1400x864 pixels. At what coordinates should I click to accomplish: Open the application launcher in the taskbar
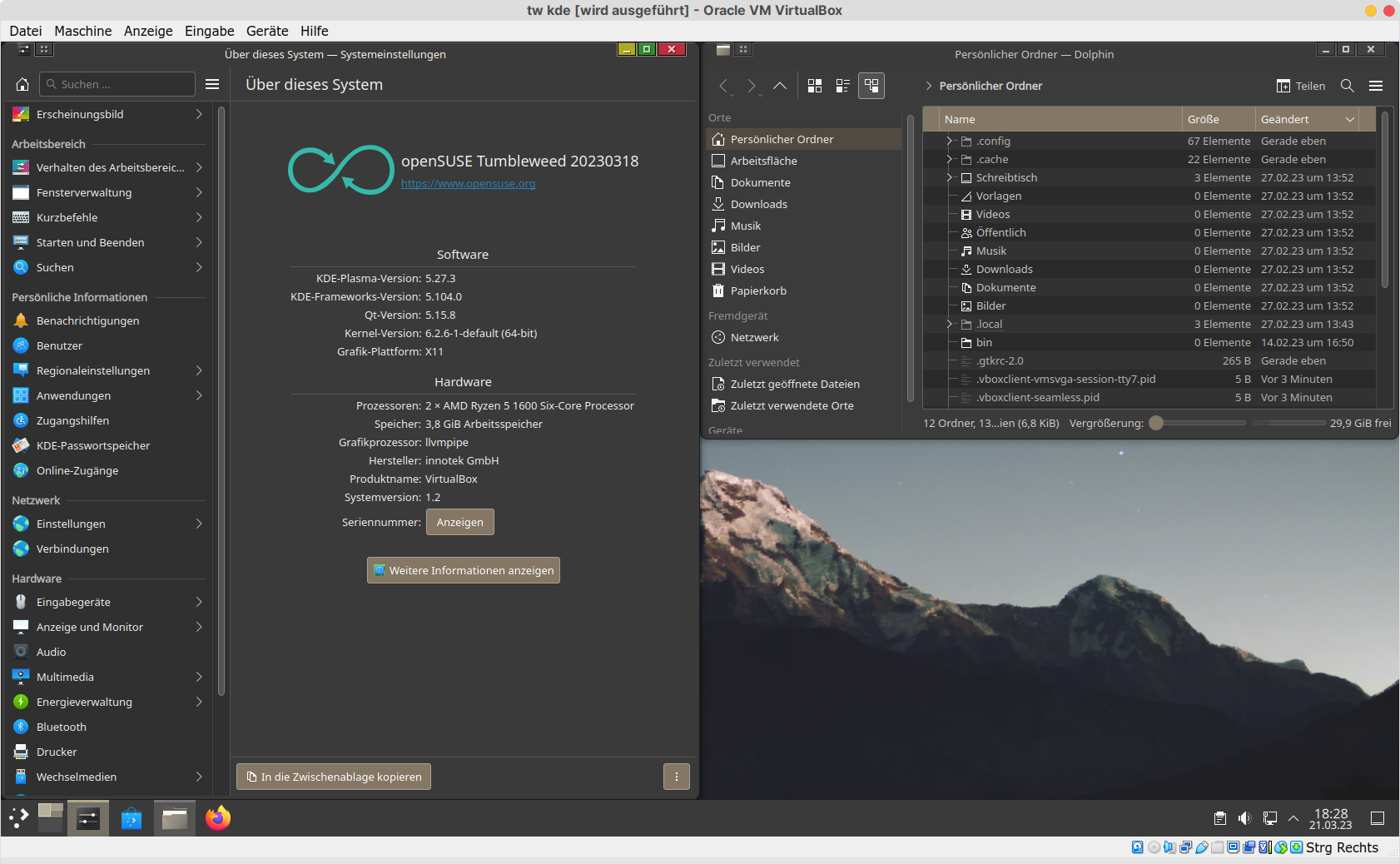pos(18,818)
